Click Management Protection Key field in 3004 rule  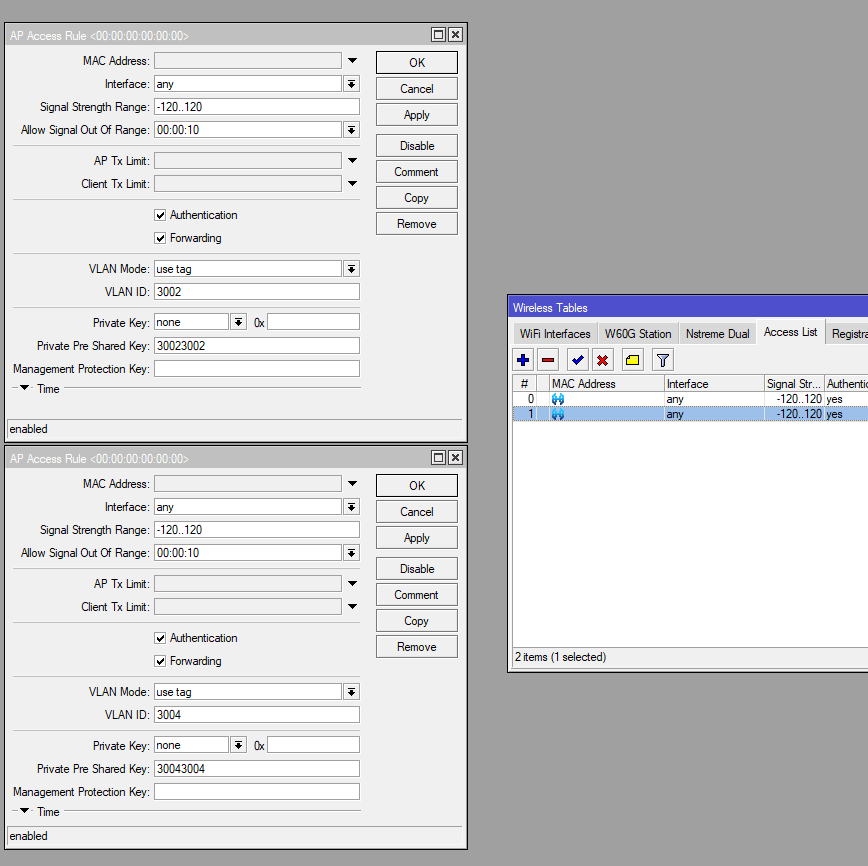coord(257,792)
